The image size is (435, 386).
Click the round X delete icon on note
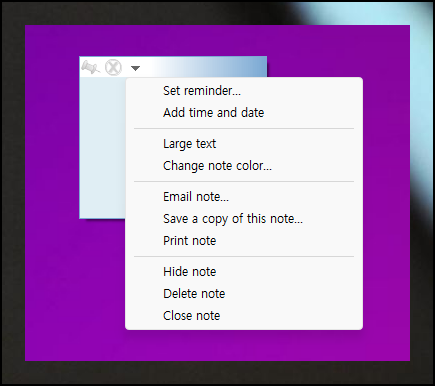point(113,67)
